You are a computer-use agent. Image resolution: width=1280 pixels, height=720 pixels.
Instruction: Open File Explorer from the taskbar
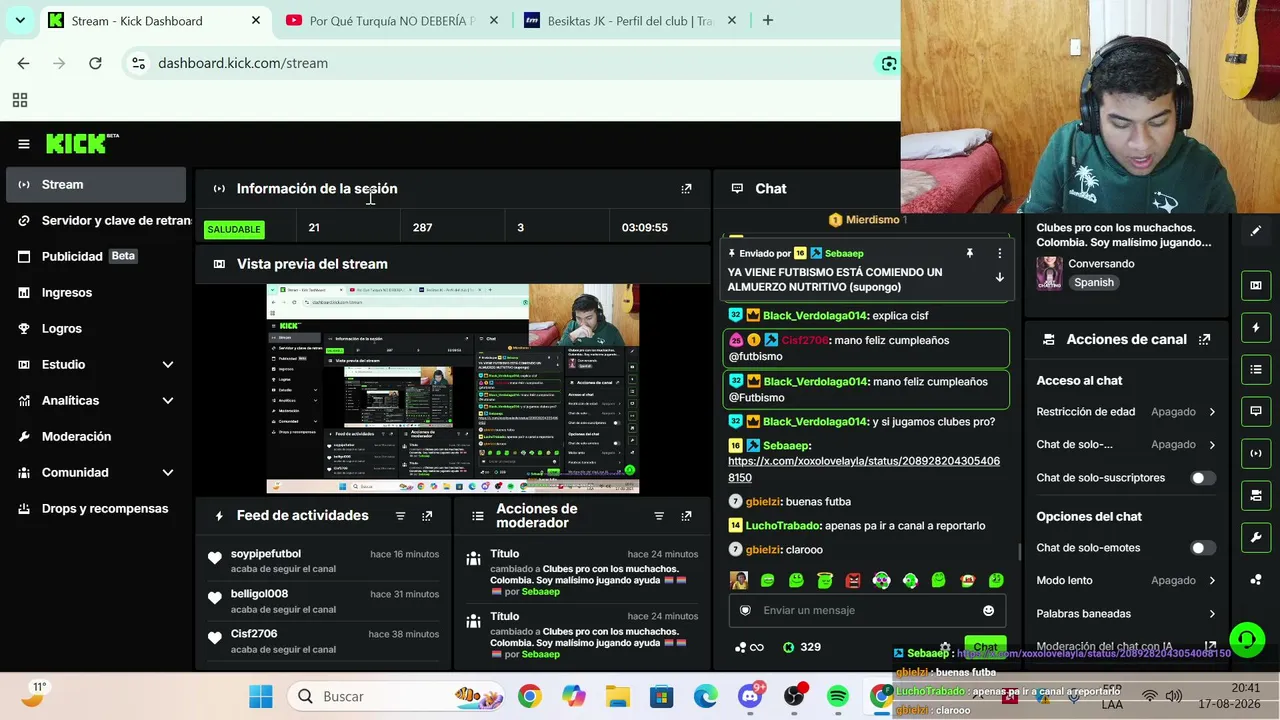click(x=618, y=696)
